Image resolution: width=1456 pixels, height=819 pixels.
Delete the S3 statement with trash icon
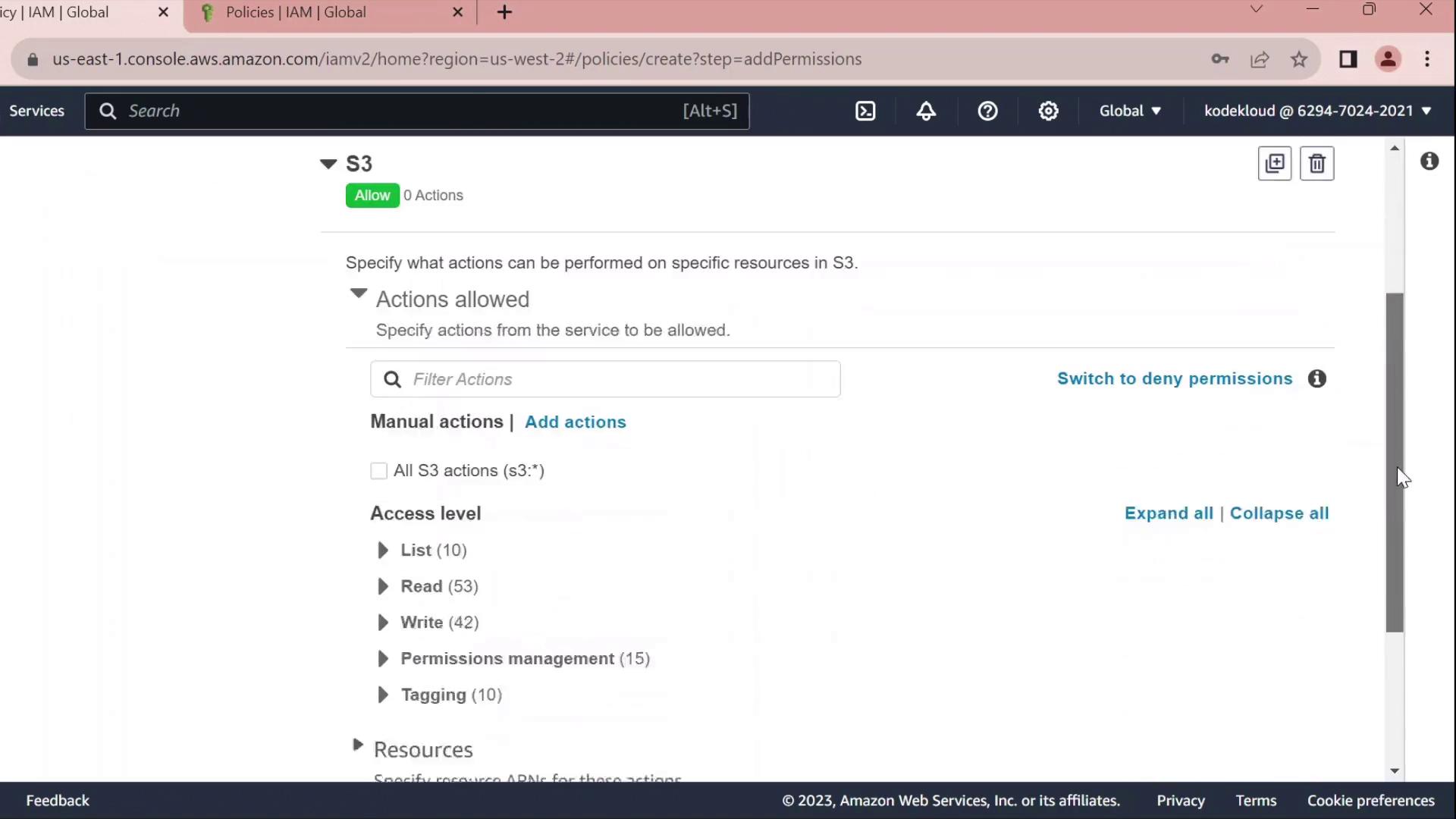(x=1316, y=163)
